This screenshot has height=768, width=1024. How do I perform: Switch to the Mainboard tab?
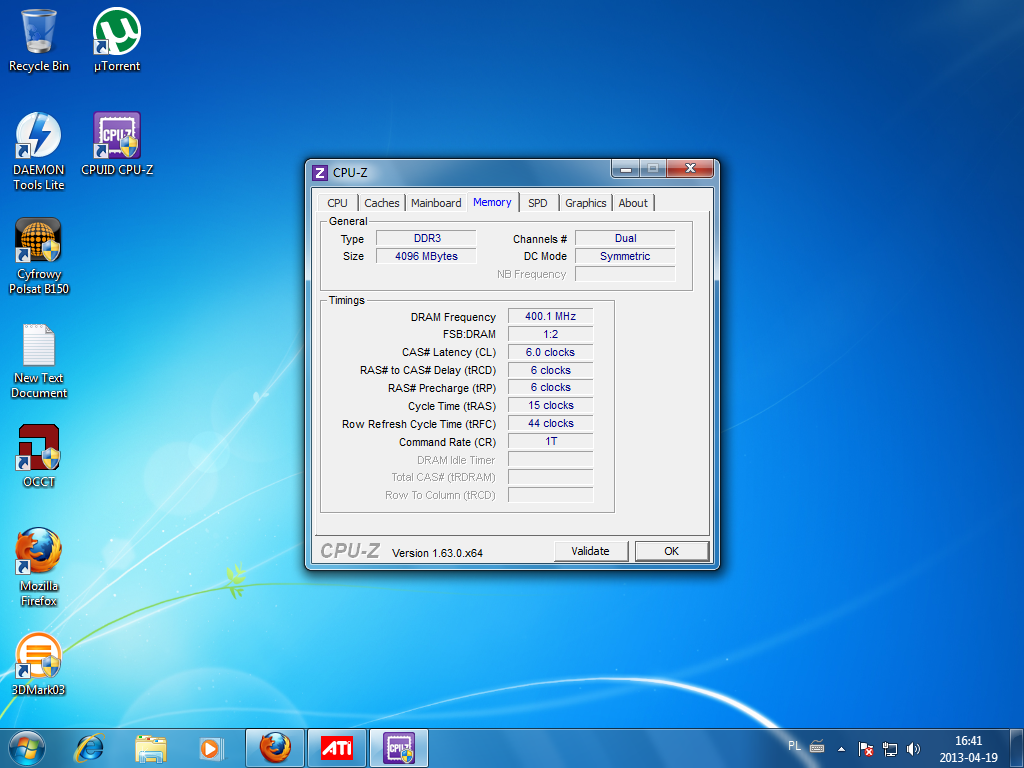[x=436, y=203]
